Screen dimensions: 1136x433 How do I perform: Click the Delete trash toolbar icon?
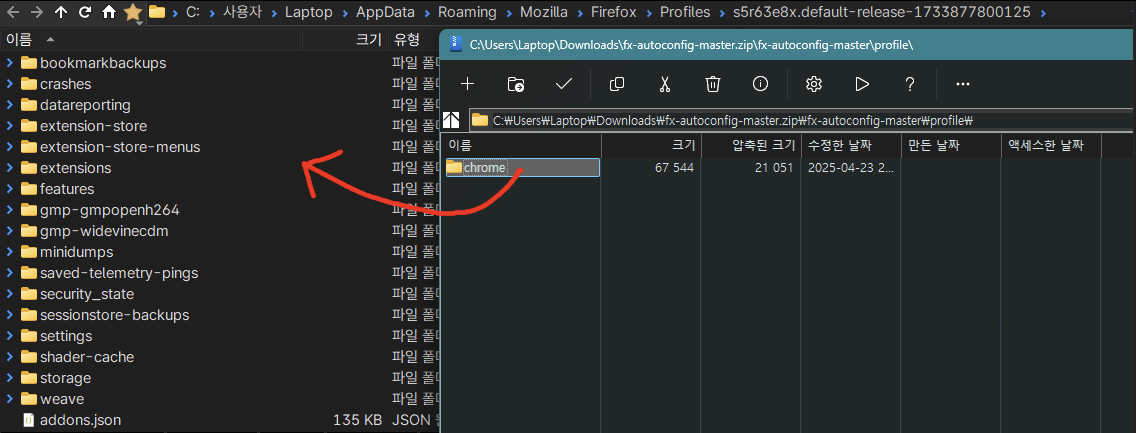[712, 84]
